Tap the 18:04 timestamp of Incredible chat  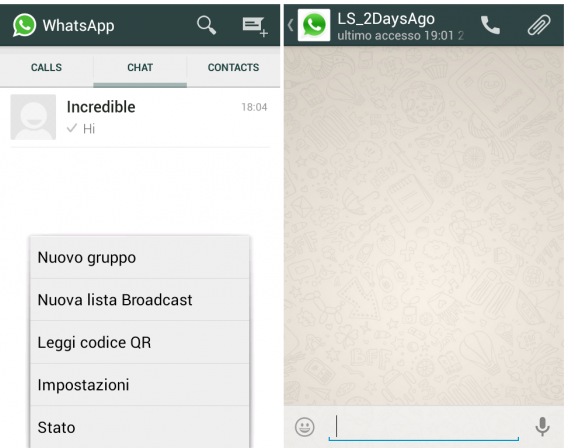254,107
